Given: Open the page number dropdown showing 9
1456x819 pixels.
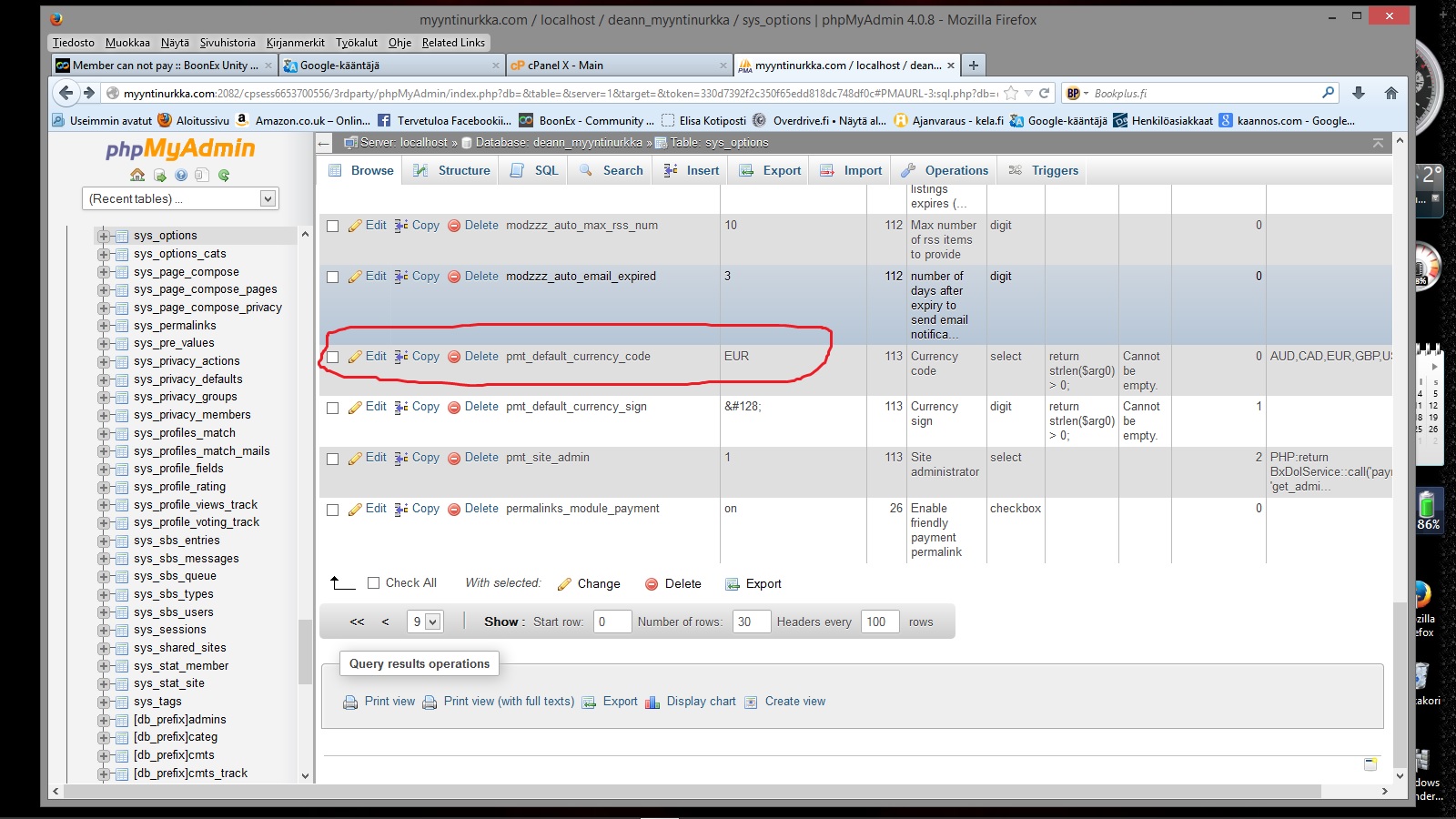Looking at the screenshot, I should [x=424, y=622].
